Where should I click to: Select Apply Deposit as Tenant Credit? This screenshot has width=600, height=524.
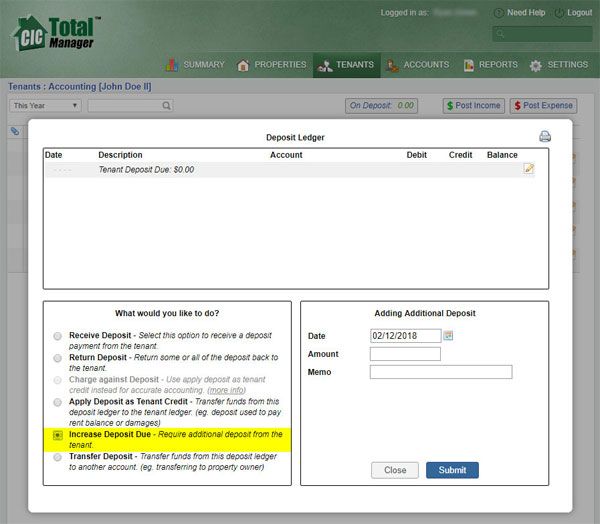click(x=57, y=402)
